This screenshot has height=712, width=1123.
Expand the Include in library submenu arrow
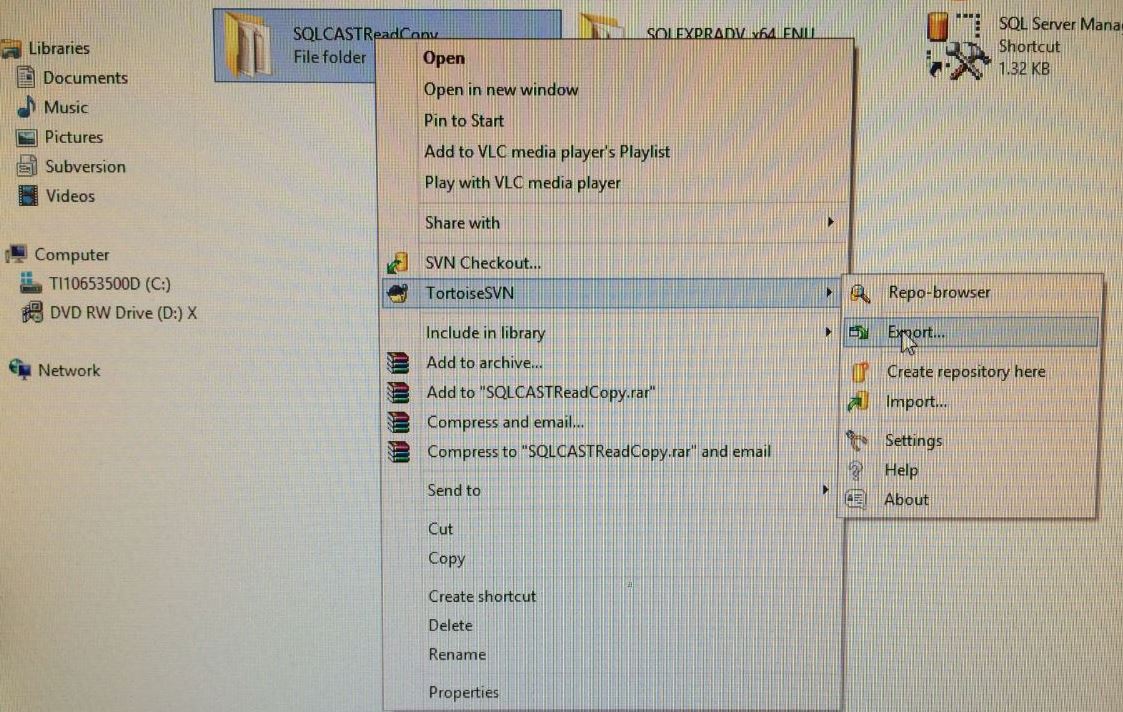828,332
